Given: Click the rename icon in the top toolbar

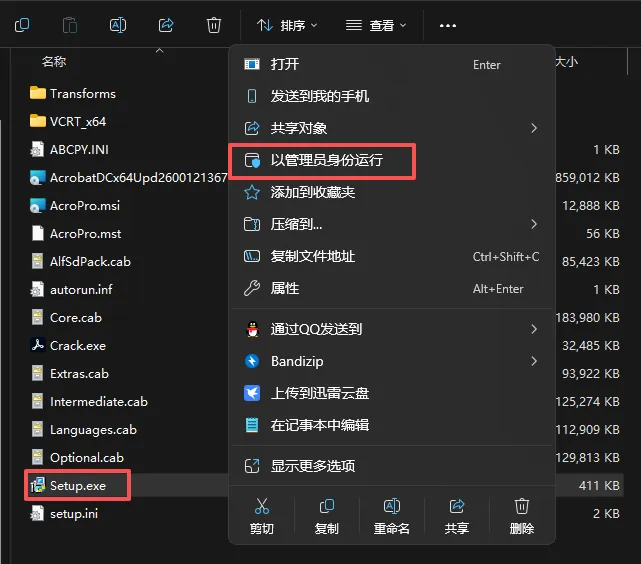Looking at the screenshot, I should pyautogui.click(x=118, y=25).
